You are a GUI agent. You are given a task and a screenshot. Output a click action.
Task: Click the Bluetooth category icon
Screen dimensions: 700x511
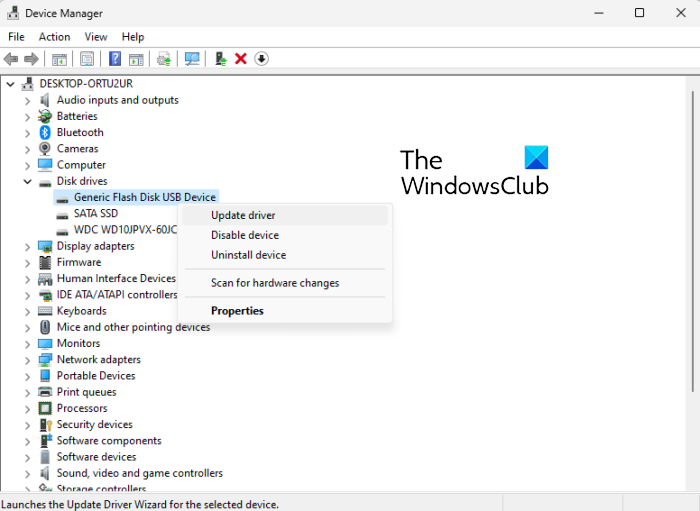tap(45, 133)
